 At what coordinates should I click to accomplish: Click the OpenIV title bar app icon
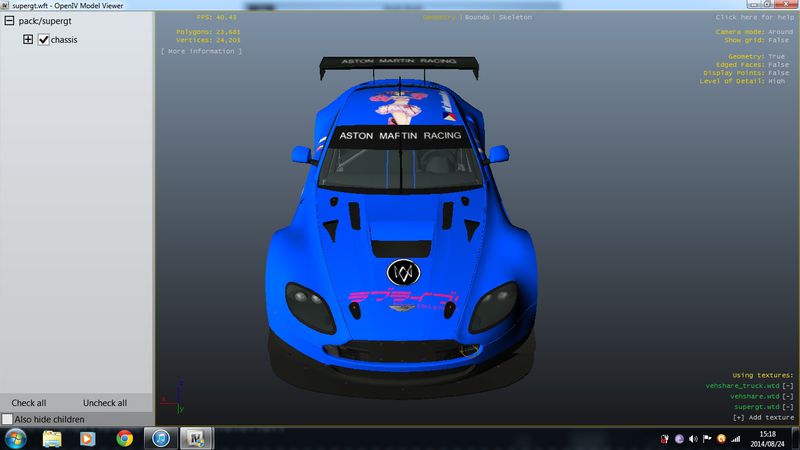[5, 5]
